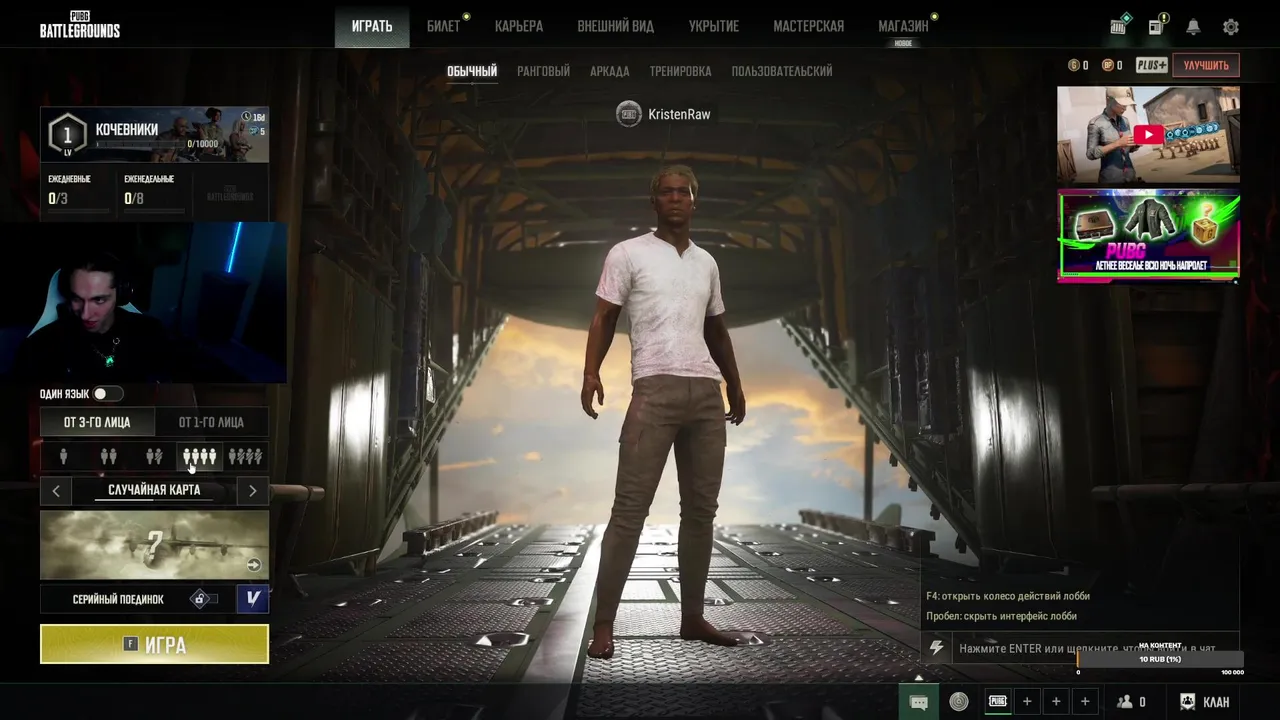Open friends list showing 0
The image size is (1280, 720).
point(1131,702)
